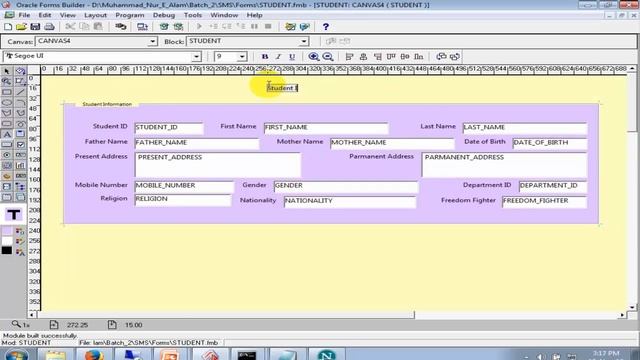
Task: Open the Edit menu
Action: click(x=44, y=15)
